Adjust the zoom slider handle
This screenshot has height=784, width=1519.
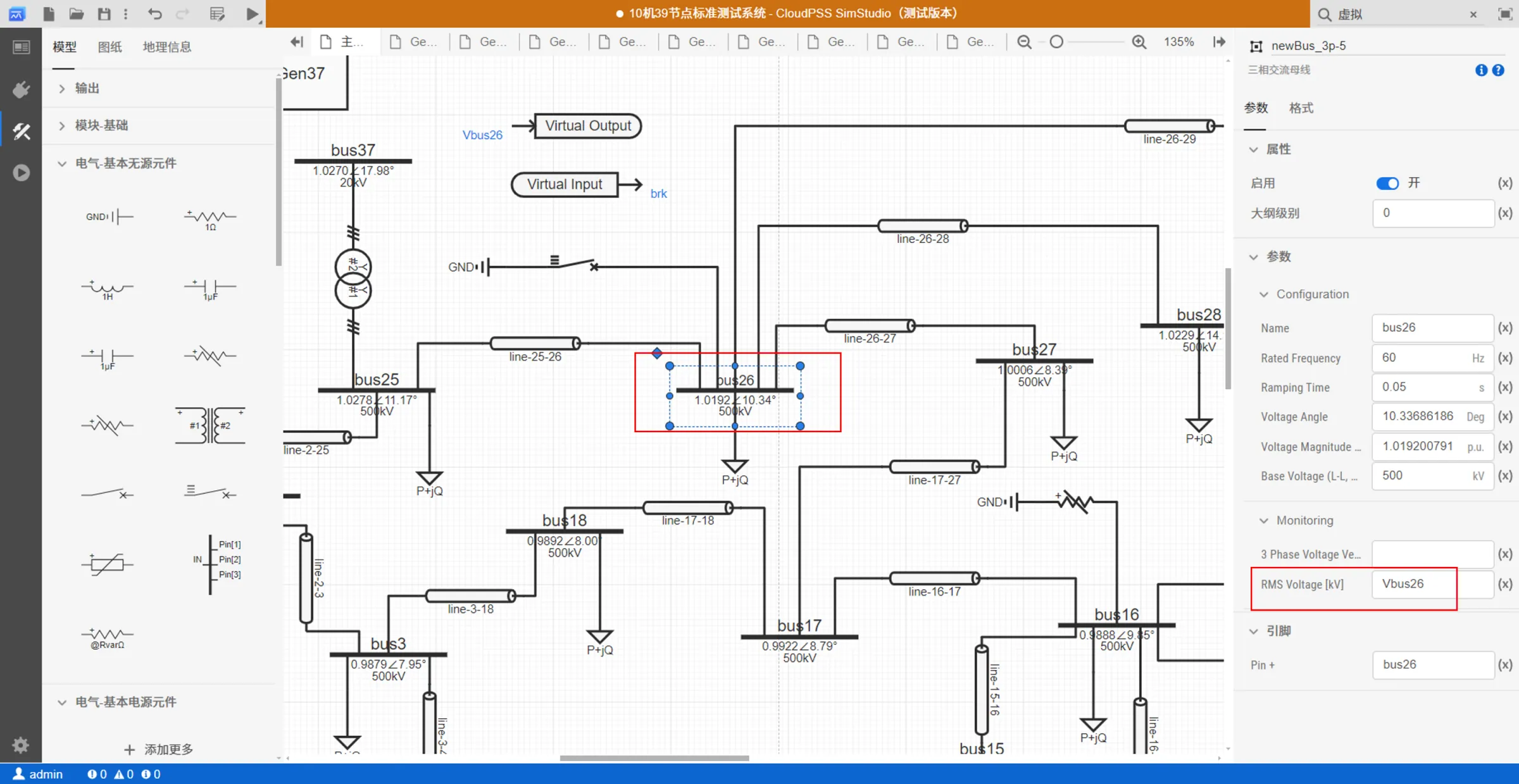(x=1056, y=42)
